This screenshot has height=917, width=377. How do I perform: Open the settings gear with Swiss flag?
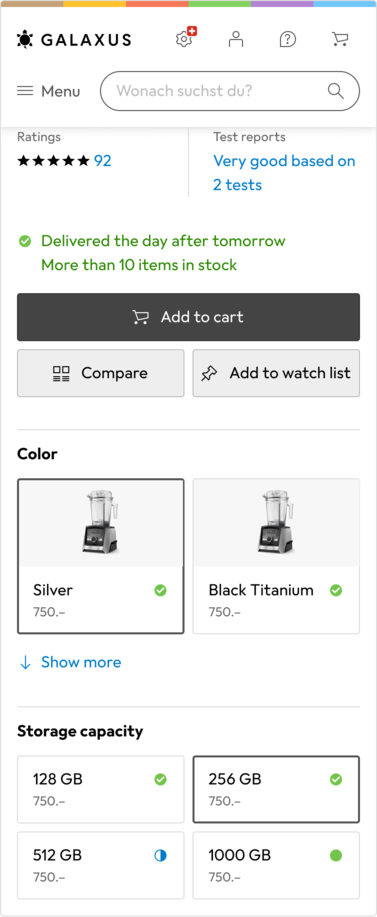click(x=185, y=39)
